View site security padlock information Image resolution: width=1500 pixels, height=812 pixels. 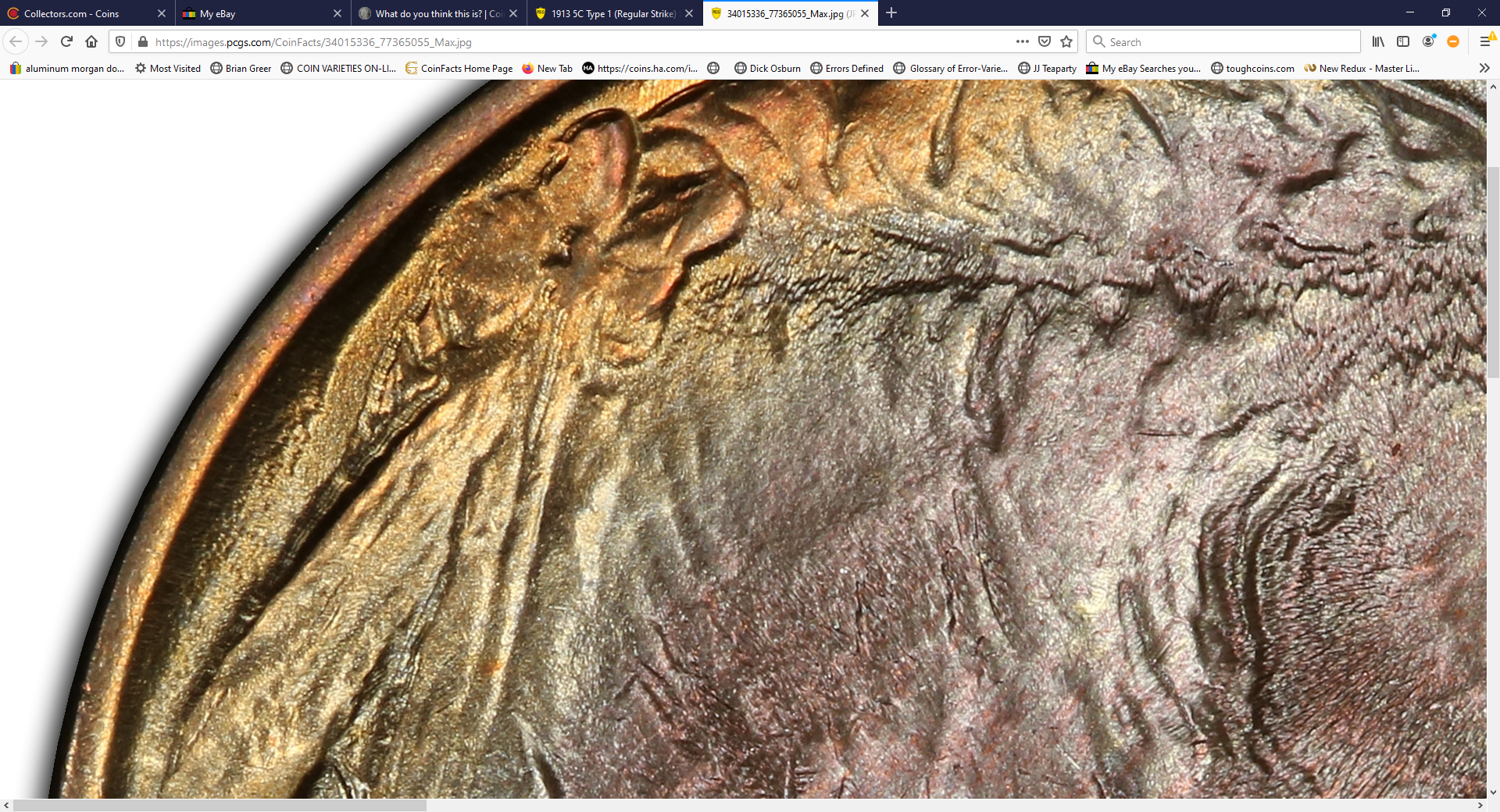[143, 41]
